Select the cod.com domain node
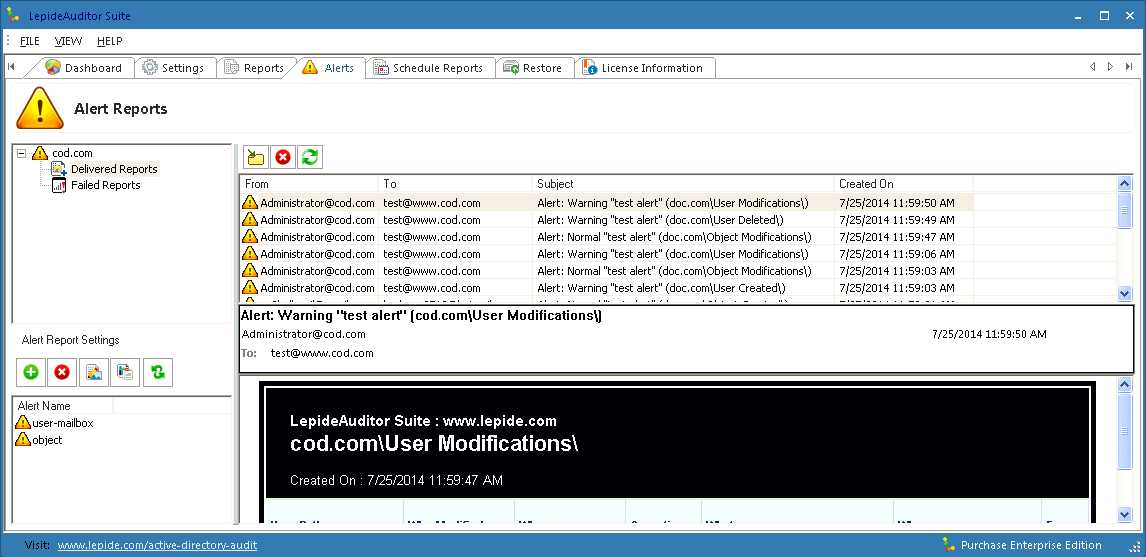1146x557 pixels. click(72, 154)
